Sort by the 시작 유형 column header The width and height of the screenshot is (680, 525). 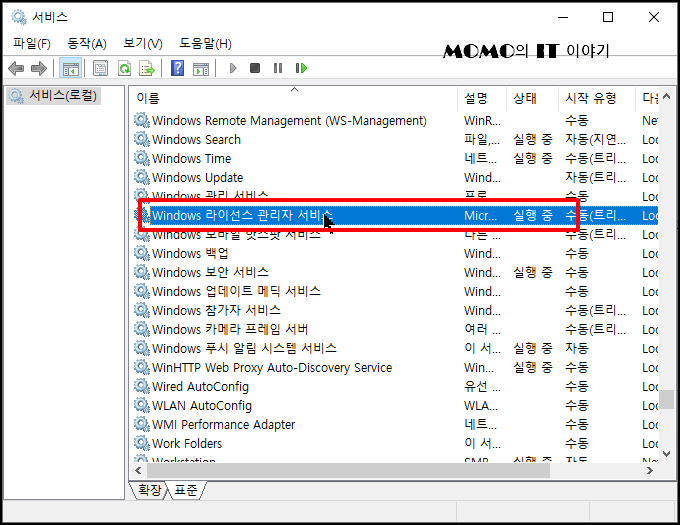[x=597, y=98]
